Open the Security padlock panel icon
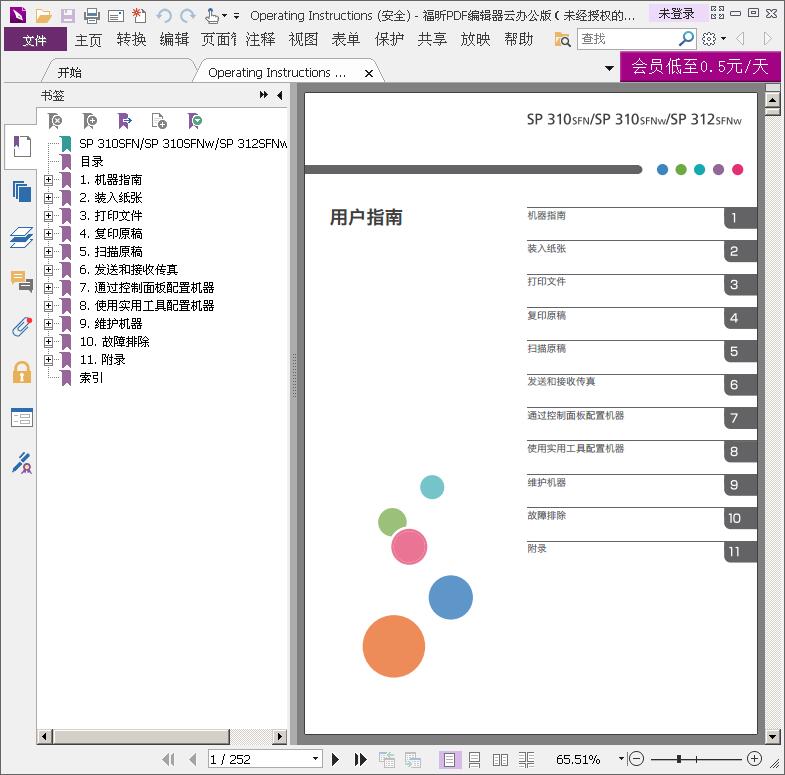785x775 pixels. pyautogui.click(x=22, y=372)
